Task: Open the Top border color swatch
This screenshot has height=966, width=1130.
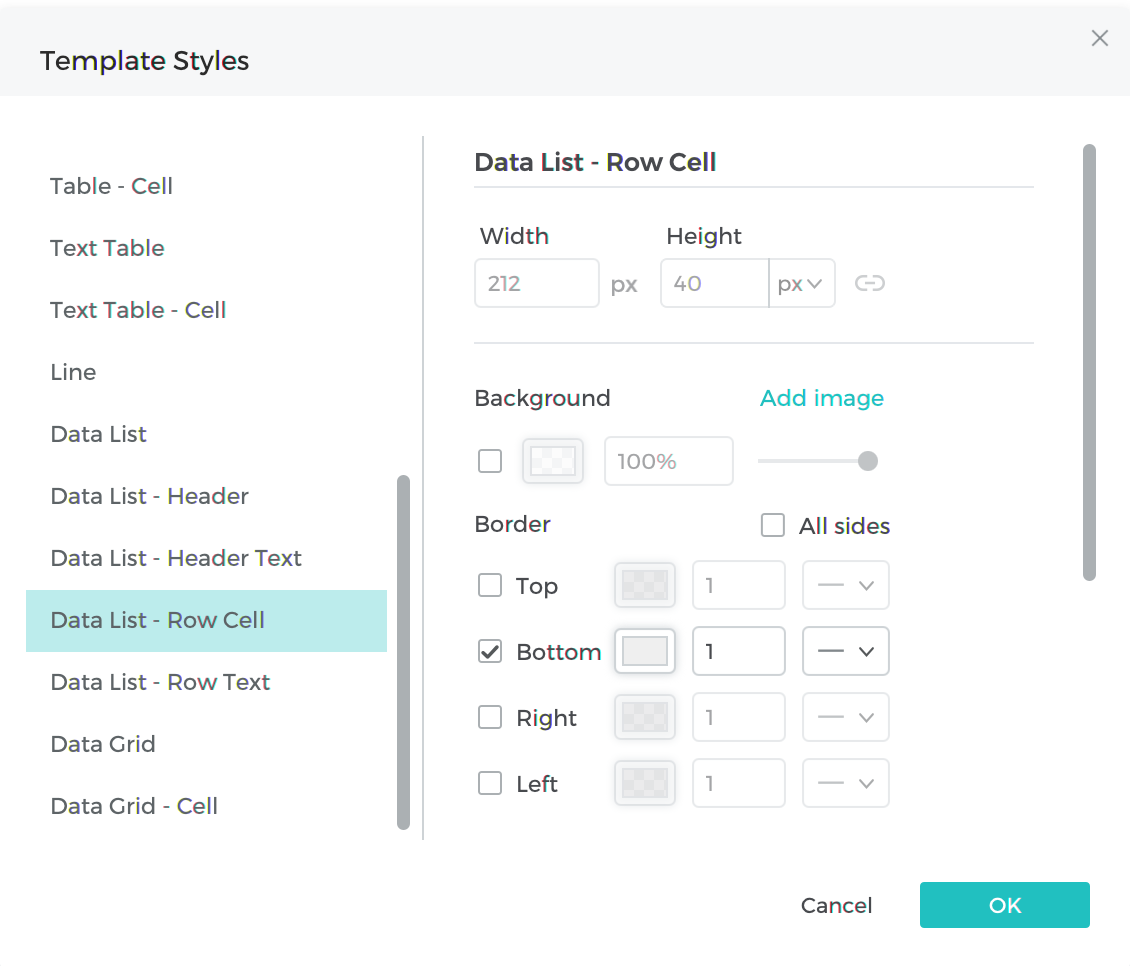Action: pyautogui.click(x=645, y=586)
